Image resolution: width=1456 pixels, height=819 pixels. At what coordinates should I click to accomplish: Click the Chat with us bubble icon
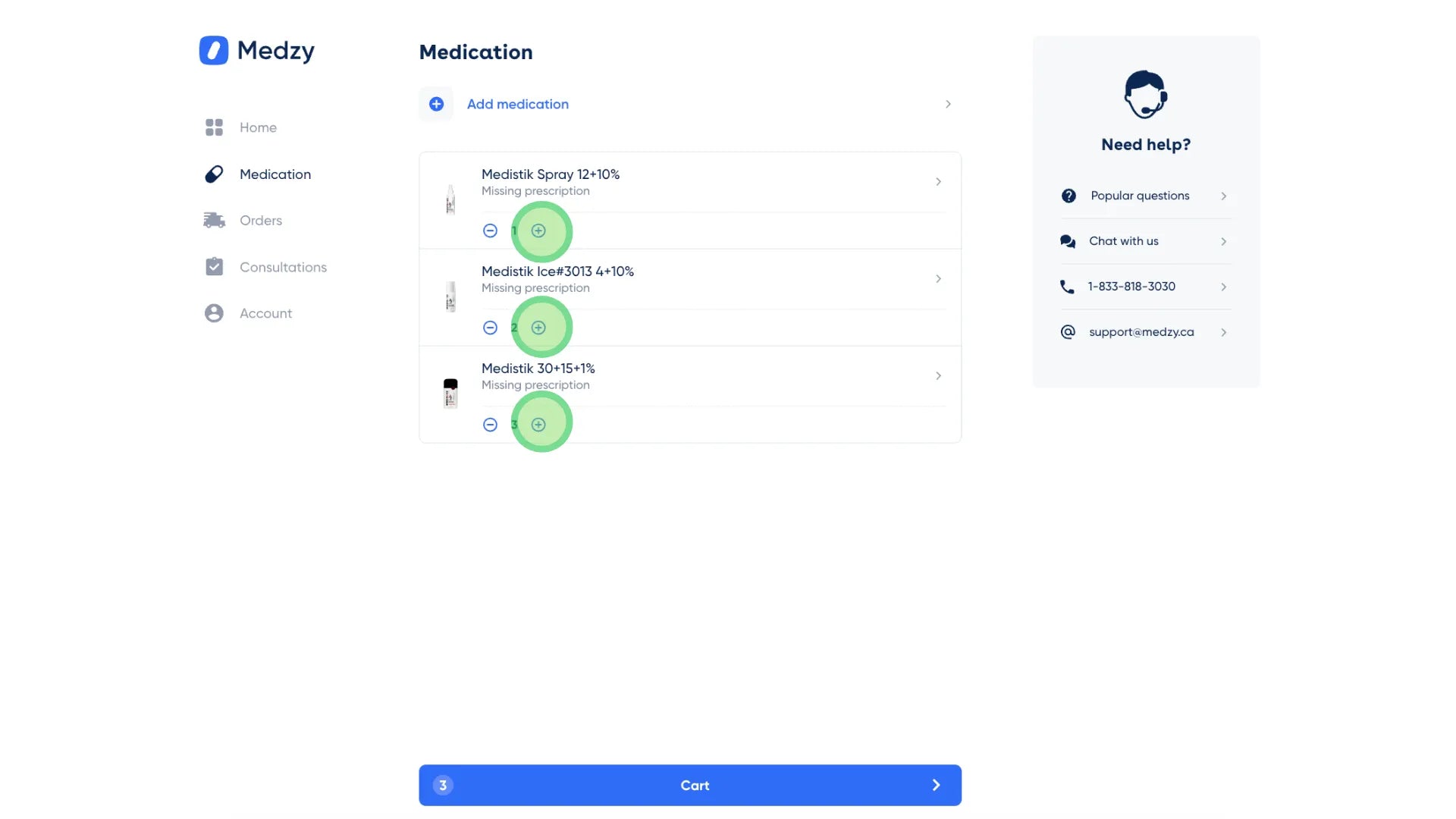click(x=1068, y=241)
